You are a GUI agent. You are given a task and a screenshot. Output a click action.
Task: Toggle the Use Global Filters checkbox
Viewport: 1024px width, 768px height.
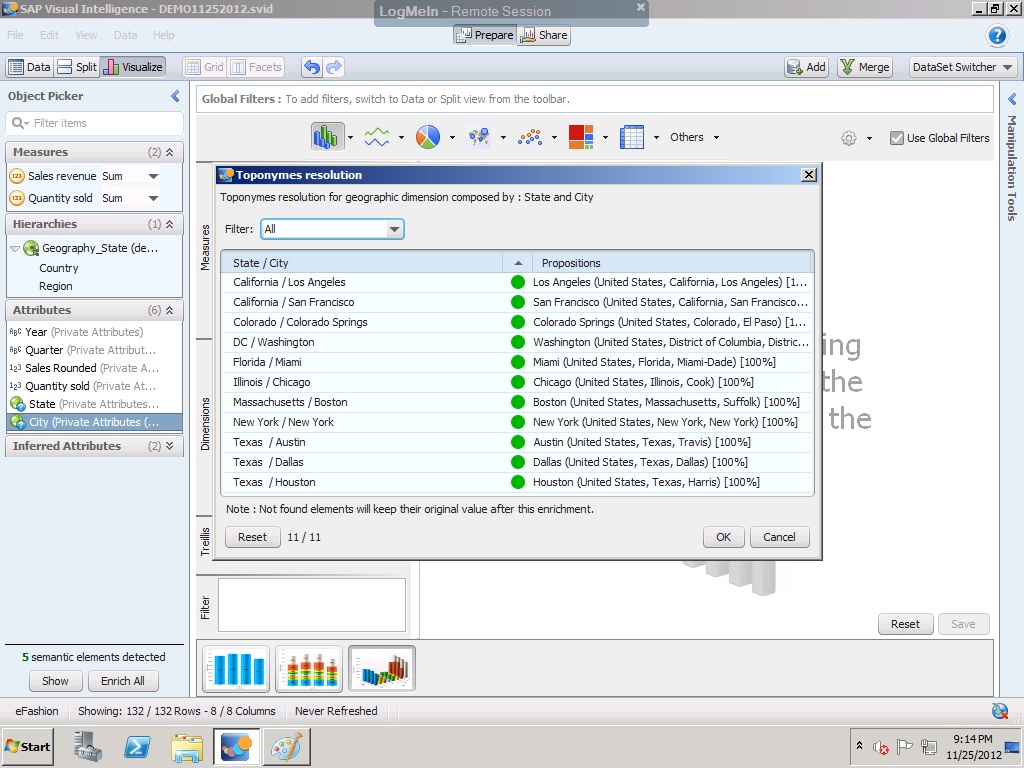[x=897, y=138]
